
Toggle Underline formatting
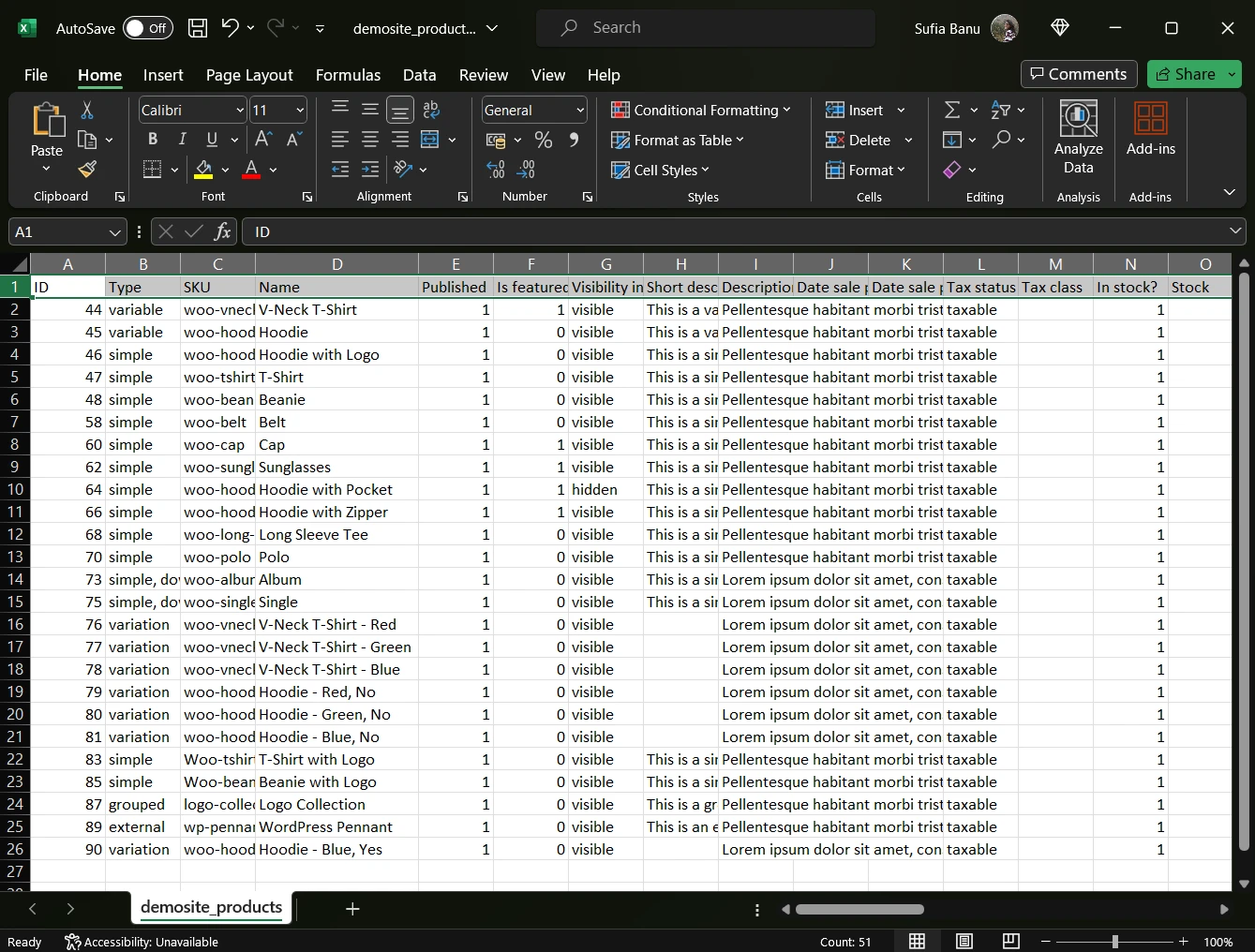pos(212,140)
